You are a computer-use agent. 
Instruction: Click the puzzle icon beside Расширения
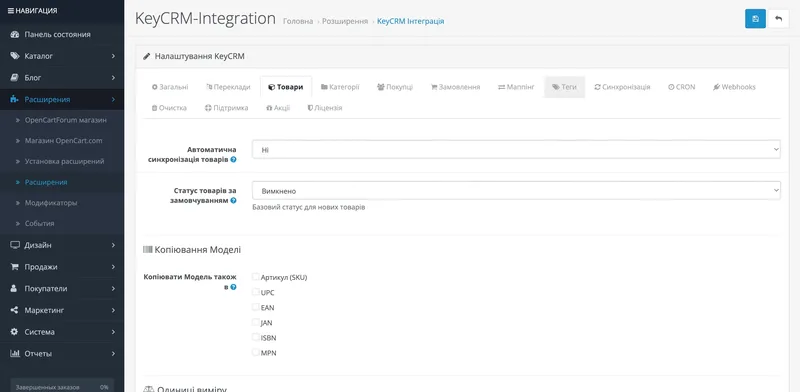click(x=15, y=100)
